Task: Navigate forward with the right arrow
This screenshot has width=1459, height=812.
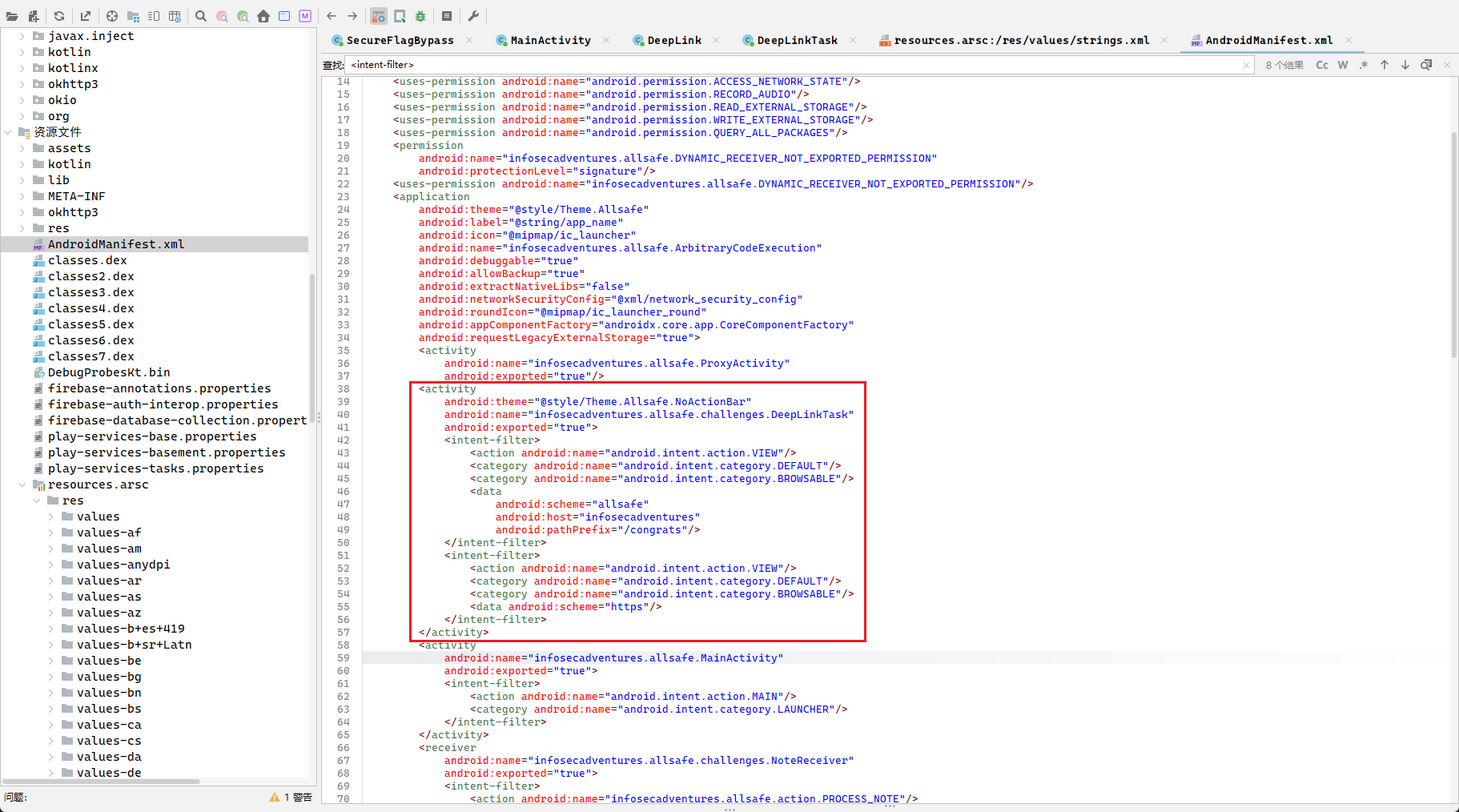Action: (x=352, y=16)
